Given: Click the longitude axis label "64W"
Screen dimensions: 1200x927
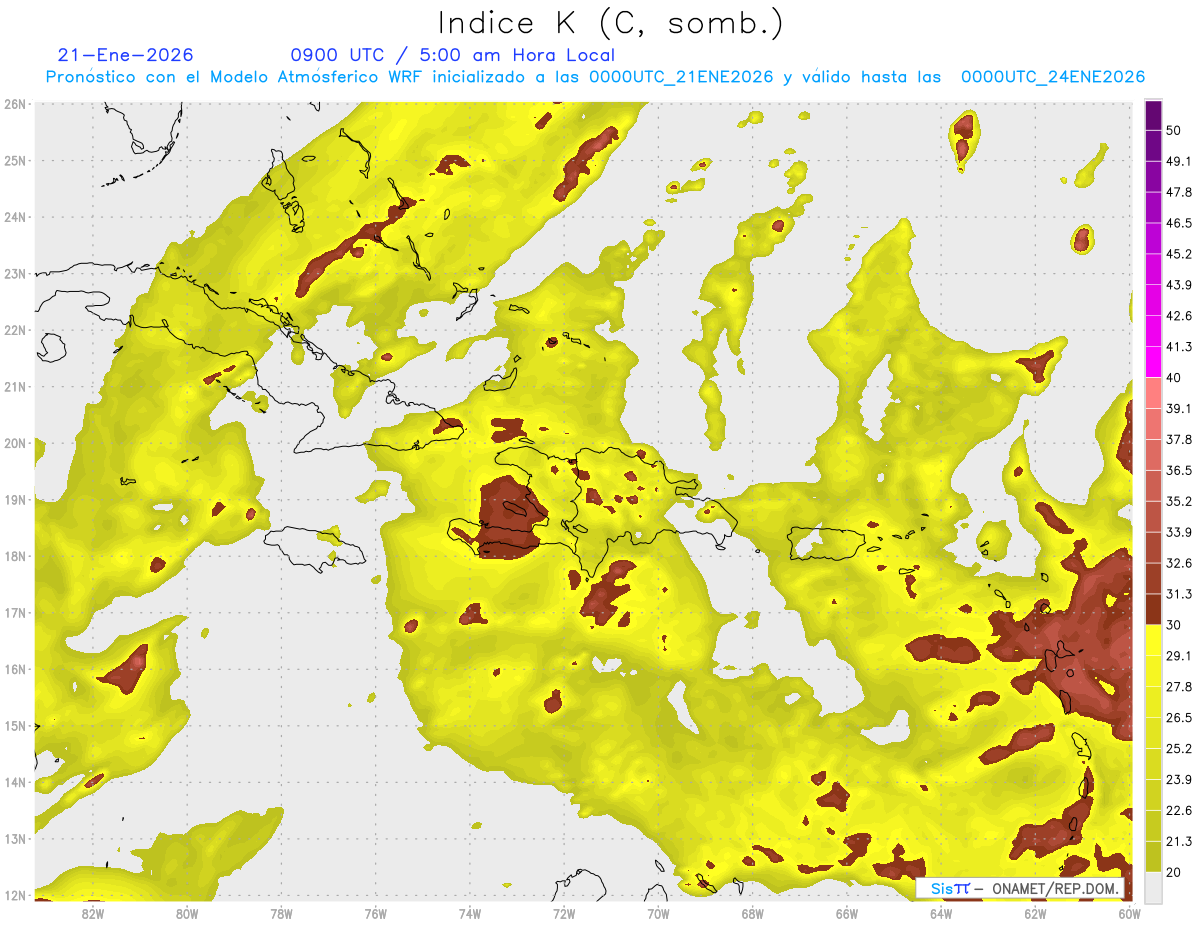Looking at the screenshot, I should click(x=941, y=913).
